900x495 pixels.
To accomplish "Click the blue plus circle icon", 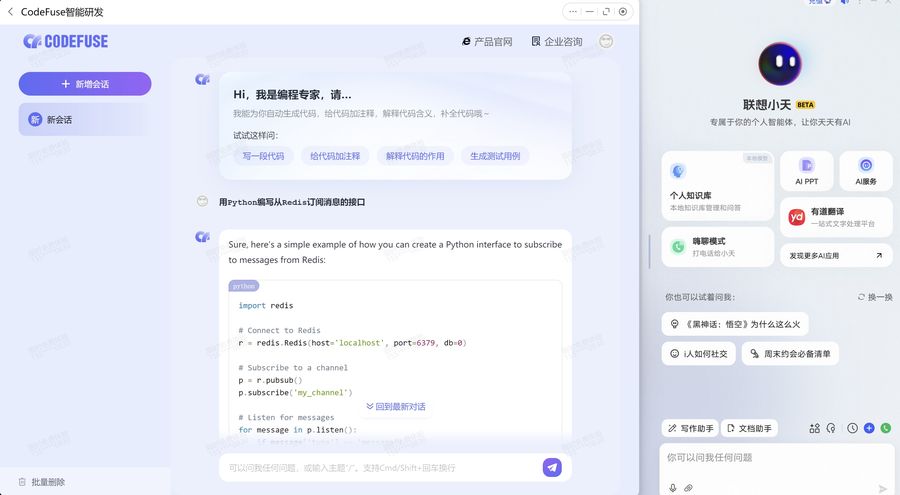I will (x=869, y=428).
